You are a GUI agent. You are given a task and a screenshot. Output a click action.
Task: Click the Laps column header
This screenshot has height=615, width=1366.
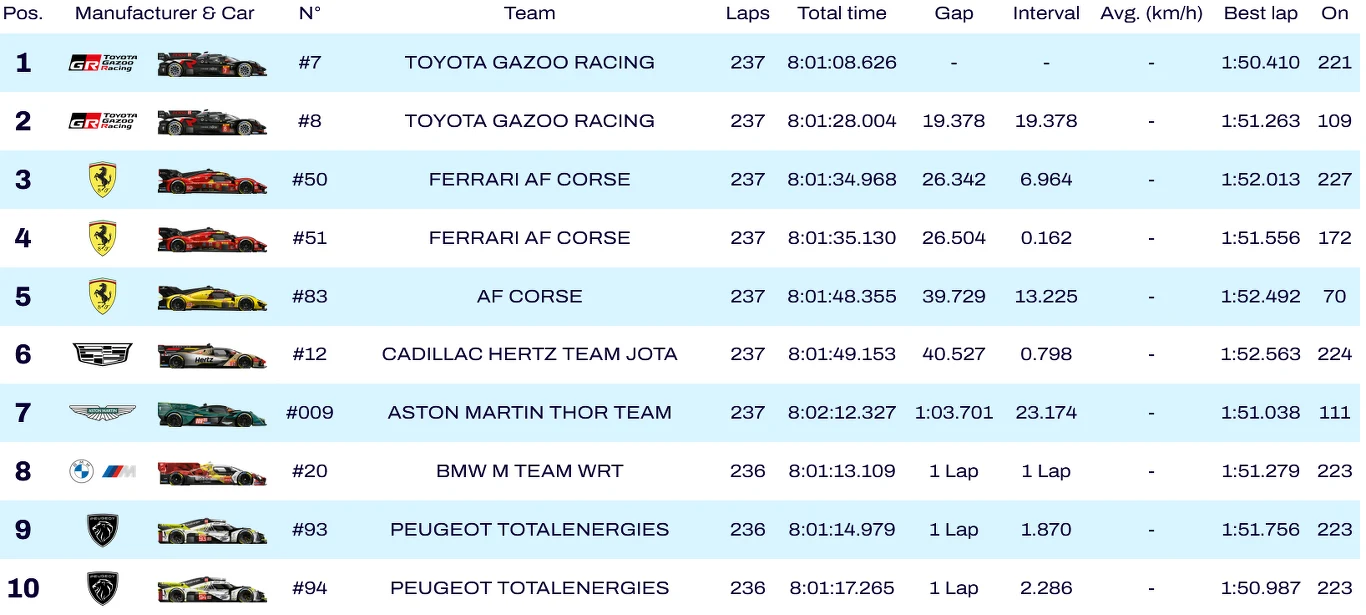(x=748, y=14)
